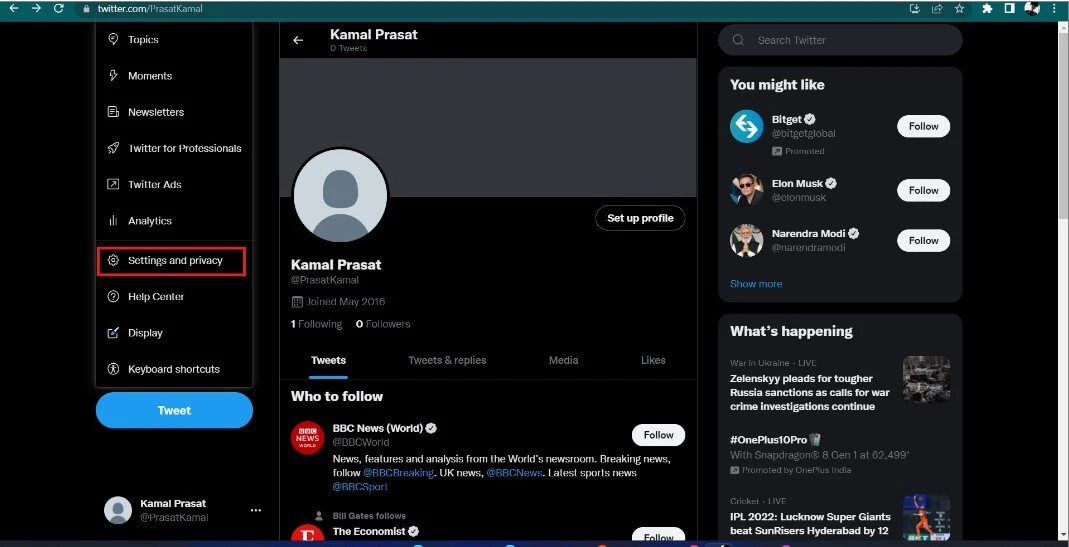Switch to Tweets & replies tab
The width and height of the screenshot is (1069, 547).
[447, 360]
